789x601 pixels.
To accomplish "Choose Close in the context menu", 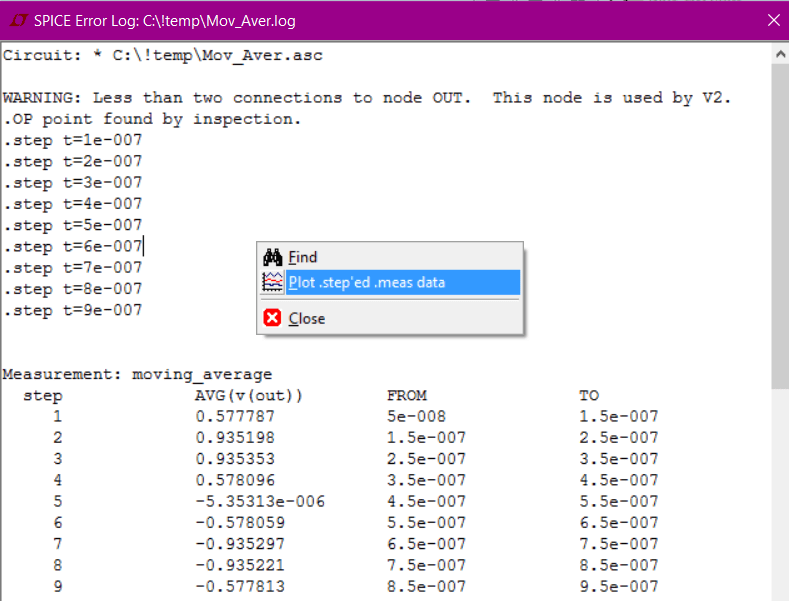I will (390, 318).
